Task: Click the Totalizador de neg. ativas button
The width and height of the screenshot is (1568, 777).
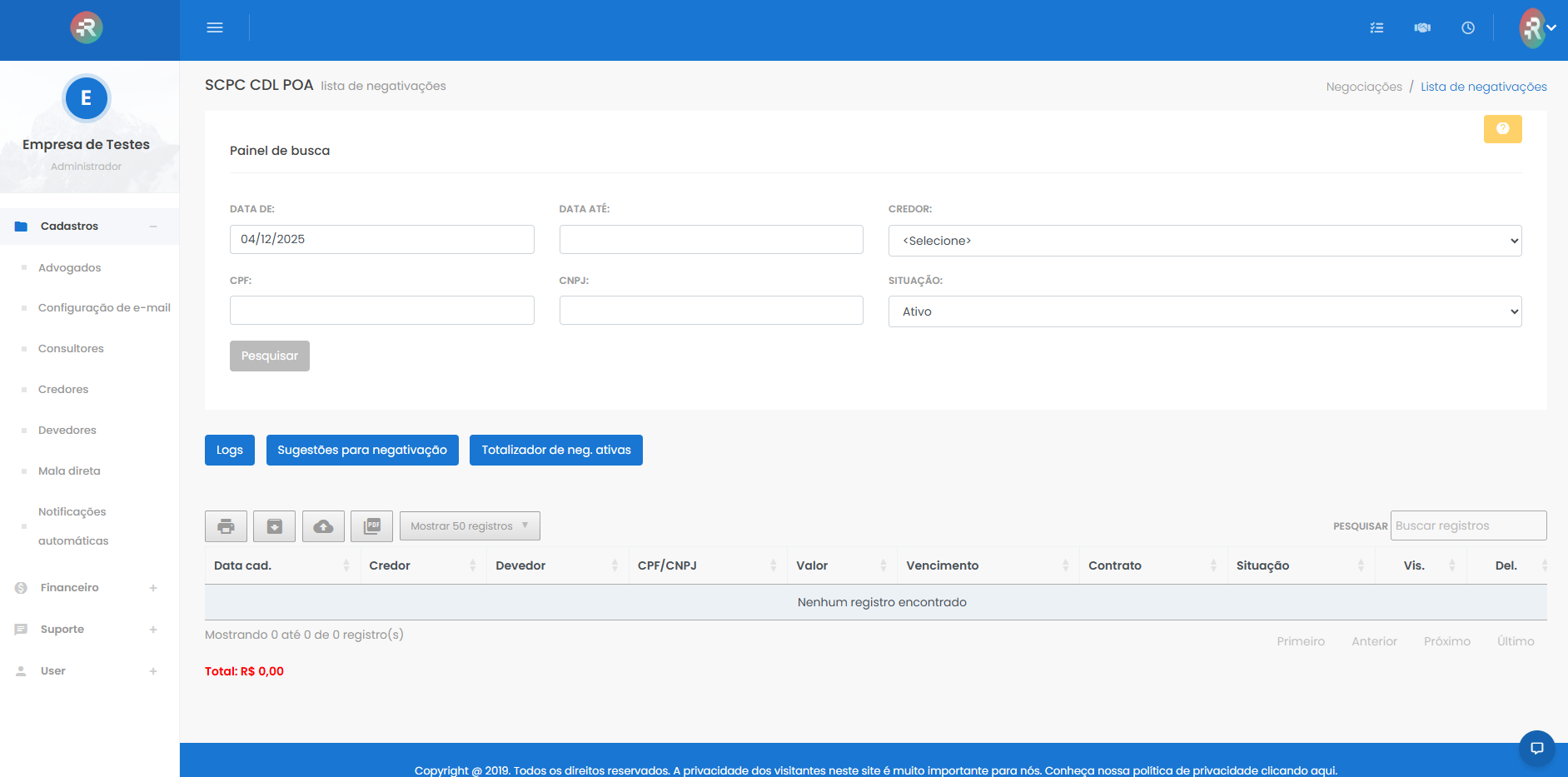Action: [x=555, y=451]
